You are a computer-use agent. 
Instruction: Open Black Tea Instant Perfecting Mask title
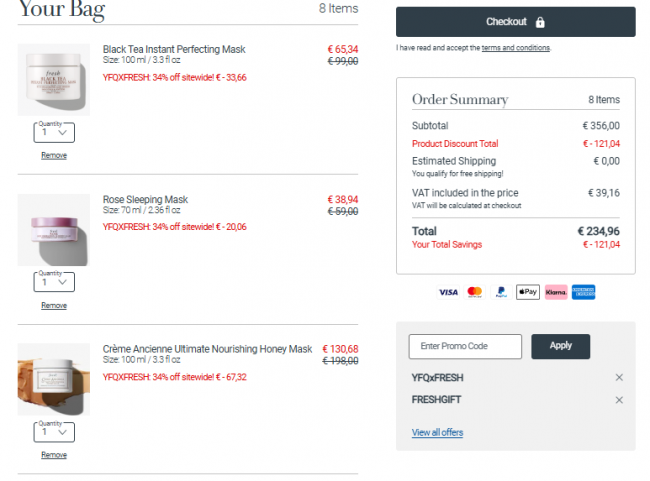[174, 49]
